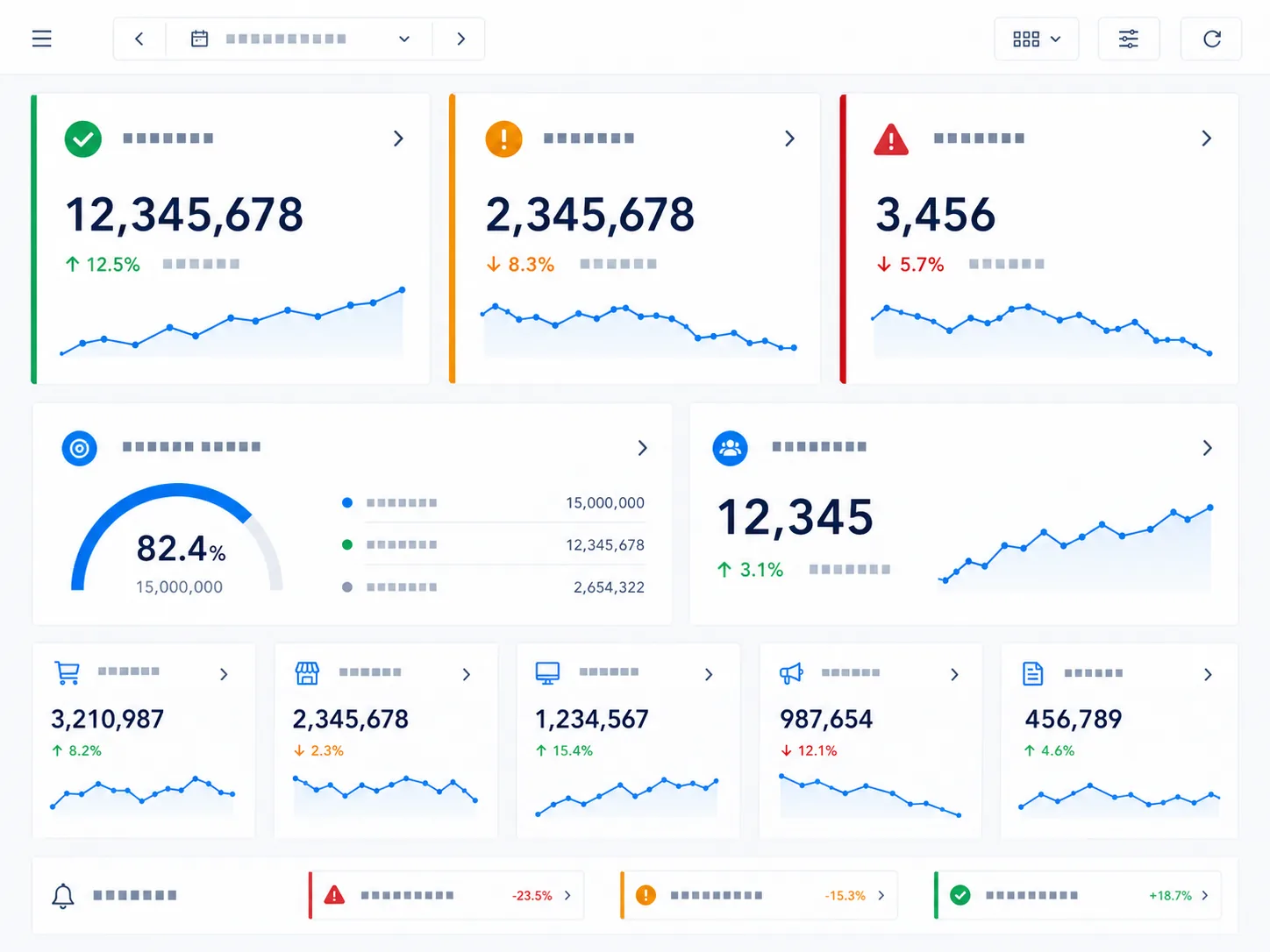Image resolution: width=1270 pixels, height=952 pixels.
Task: Click the shopping cart icon
Action: 68,672
